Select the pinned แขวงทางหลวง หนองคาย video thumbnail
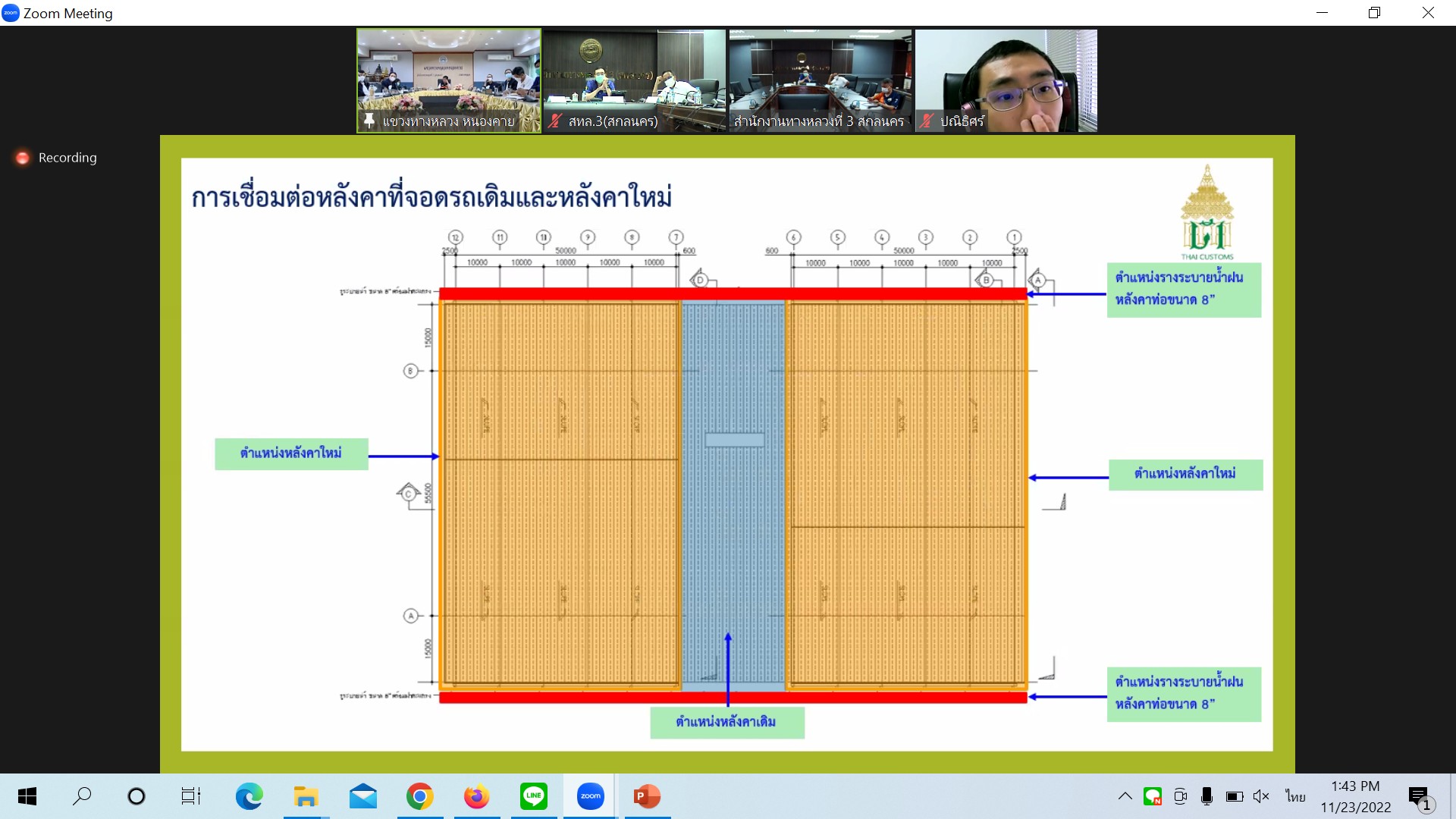Screen dimensions: 1456x819 [x=449, y=80]
